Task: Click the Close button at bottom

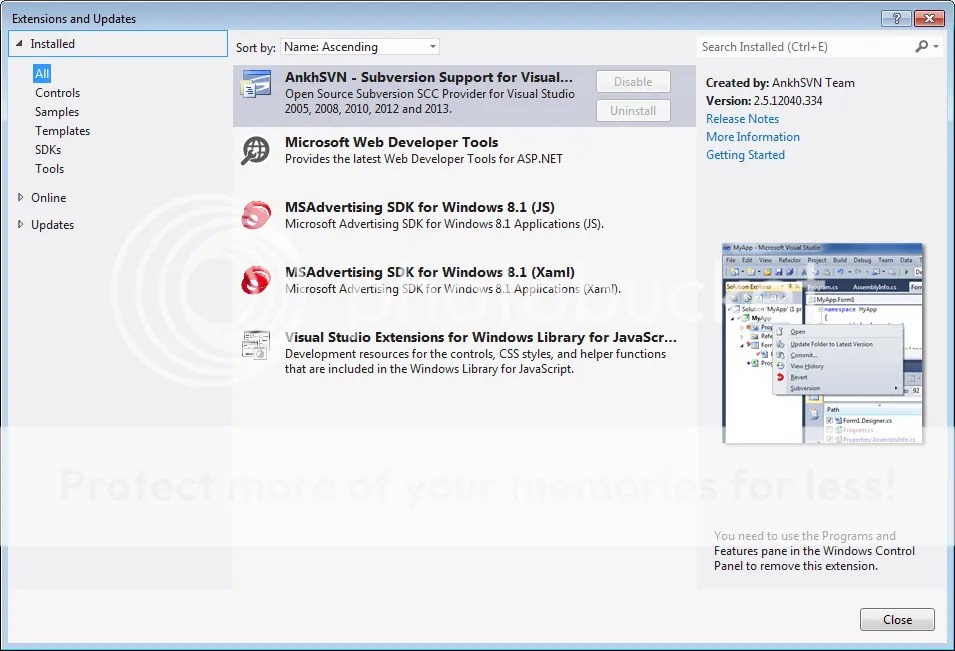Action: [897, 619]
